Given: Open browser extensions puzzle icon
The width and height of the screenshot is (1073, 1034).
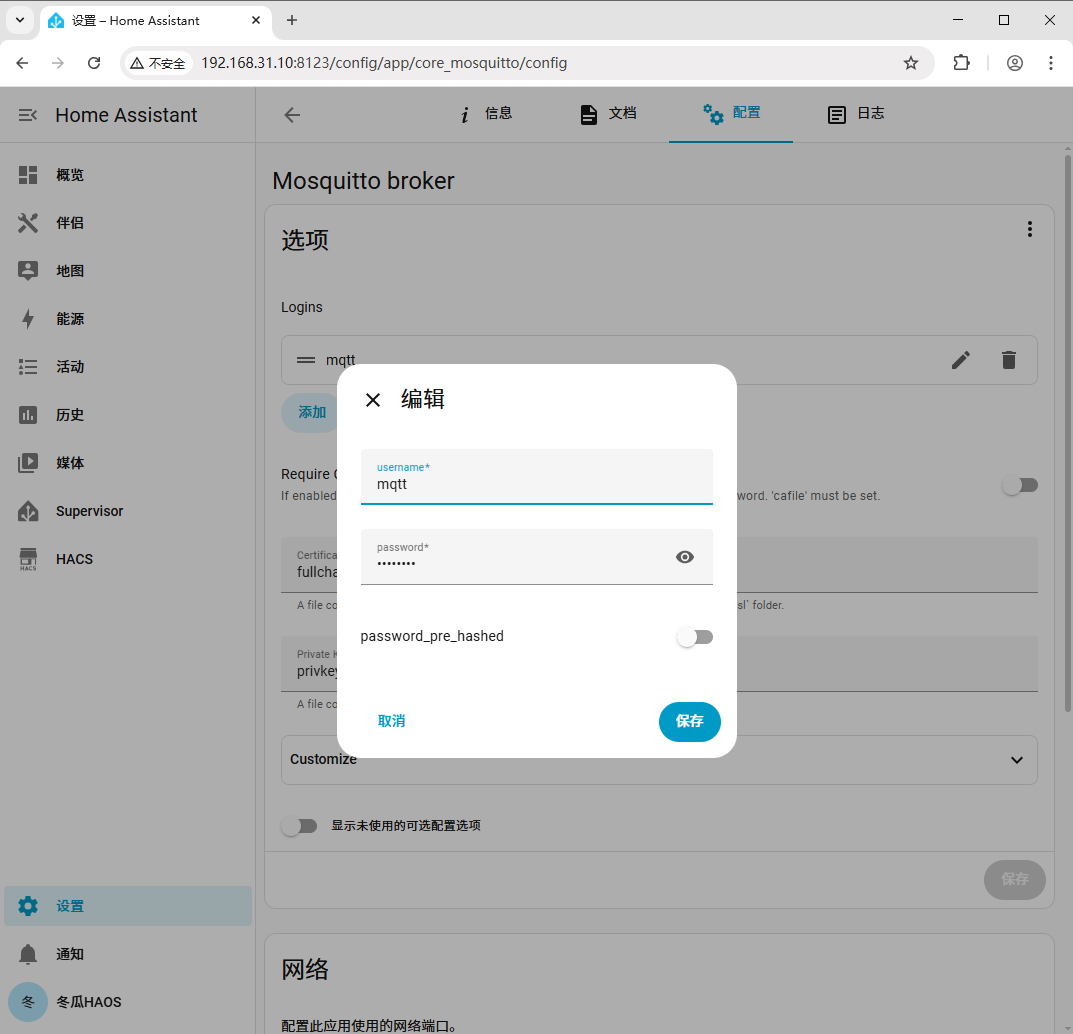Looking at the screenshot, I should click(961, 63).
